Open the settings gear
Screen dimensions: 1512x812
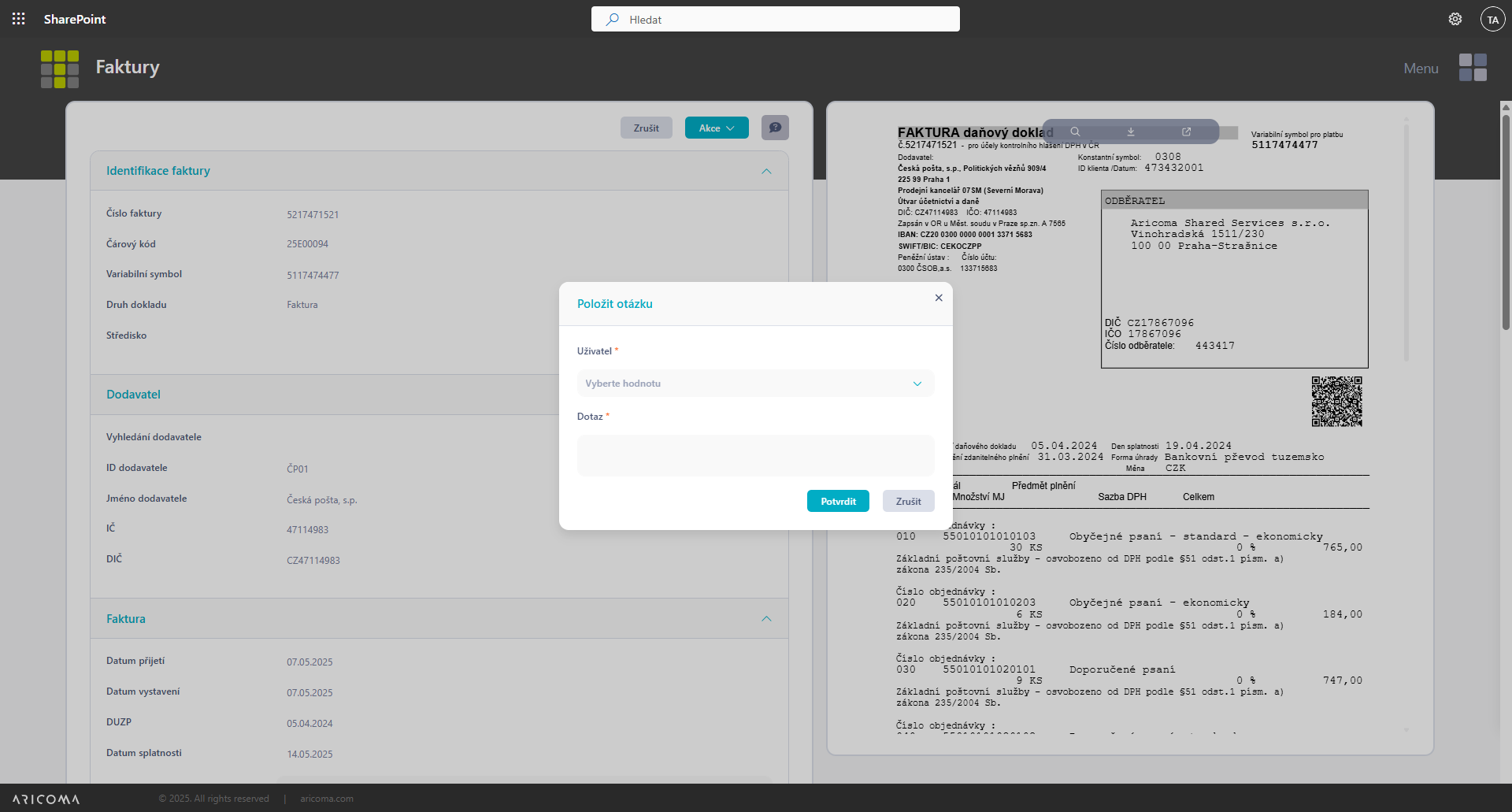(x=1455, y=19)
